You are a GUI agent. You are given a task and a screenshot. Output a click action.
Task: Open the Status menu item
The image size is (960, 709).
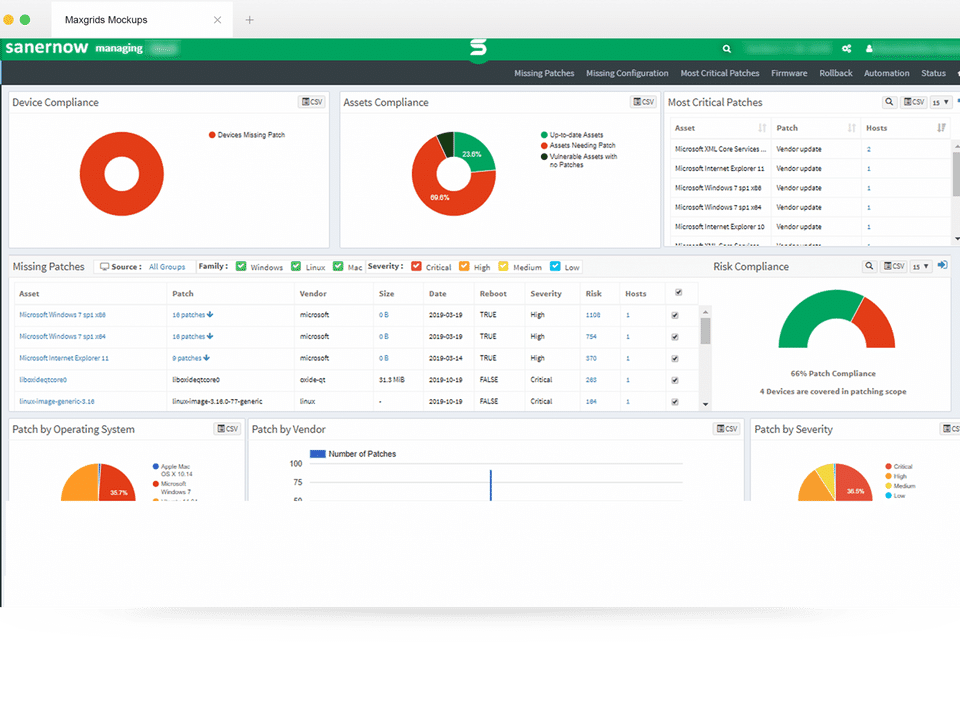click(x=933, y=73)
